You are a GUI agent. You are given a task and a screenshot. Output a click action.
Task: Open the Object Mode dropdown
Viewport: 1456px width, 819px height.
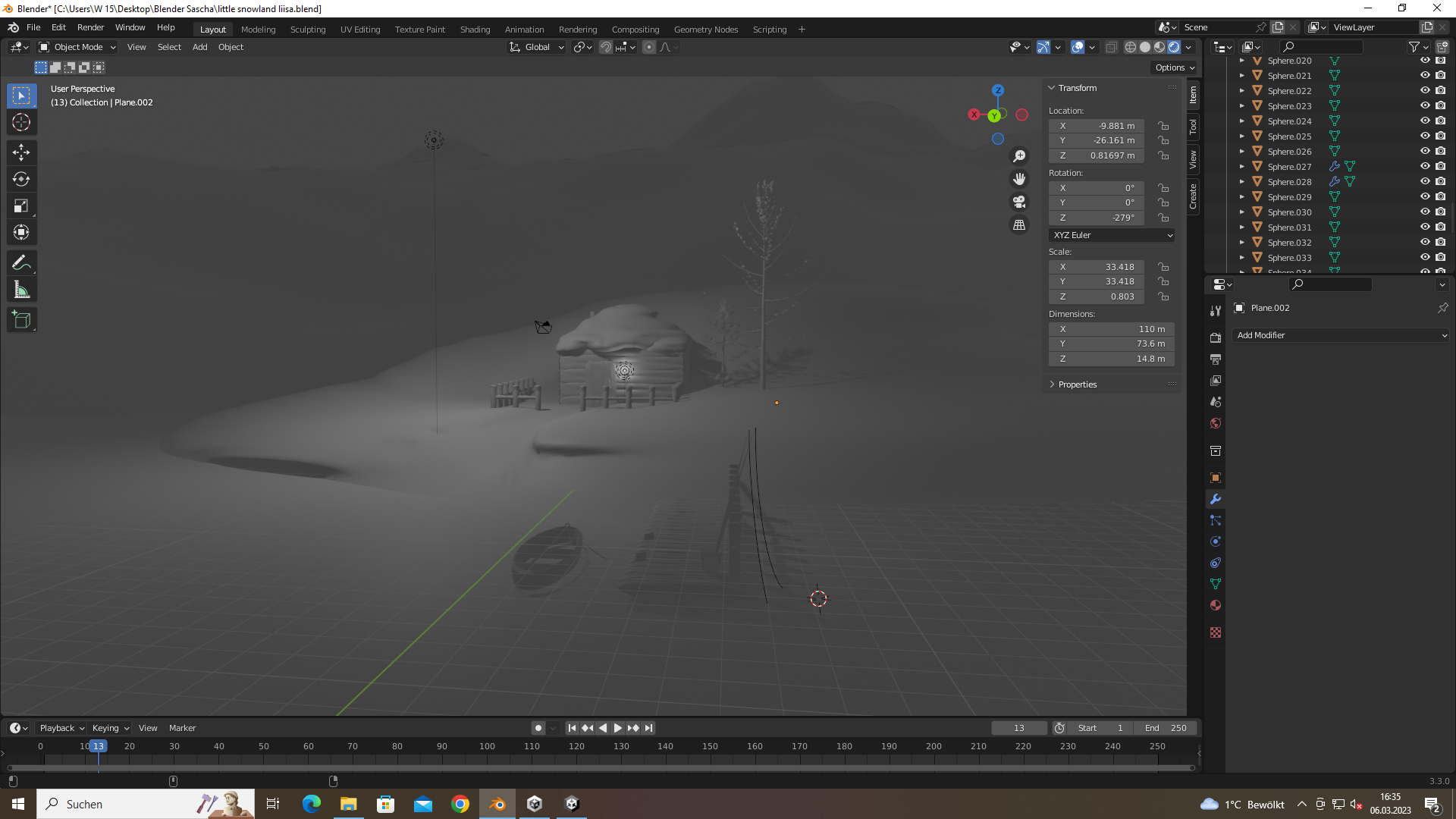pos(77,47)
